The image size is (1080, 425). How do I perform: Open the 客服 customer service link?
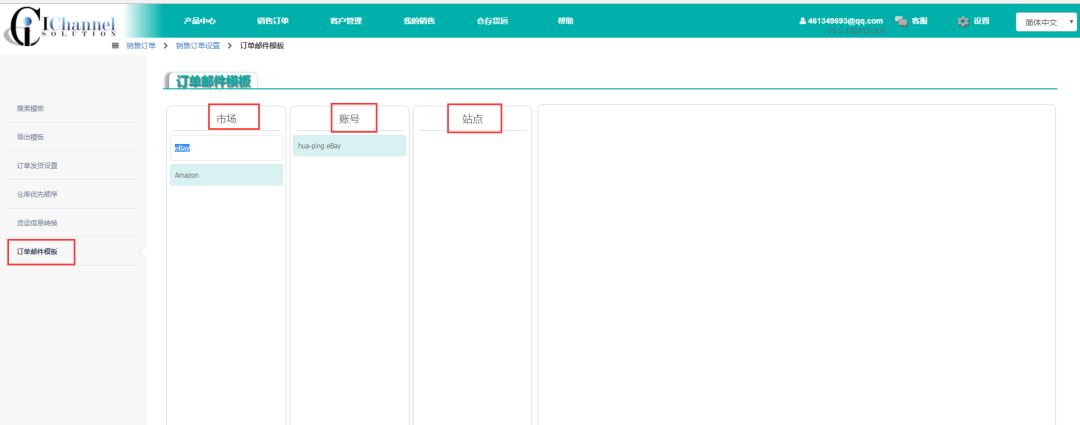tap(920, 21)
